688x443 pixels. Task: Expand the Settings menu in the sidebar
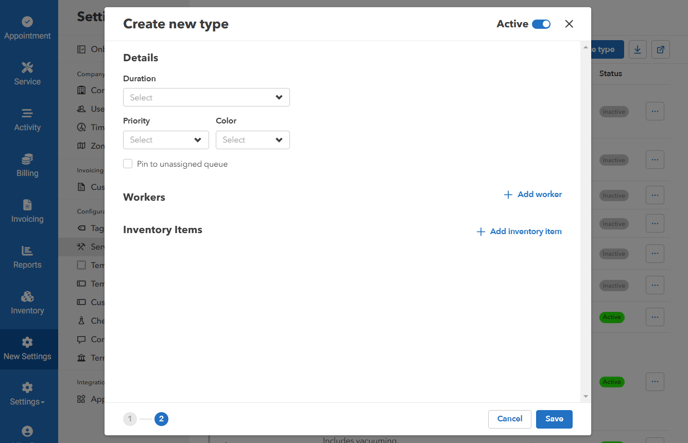27,393
